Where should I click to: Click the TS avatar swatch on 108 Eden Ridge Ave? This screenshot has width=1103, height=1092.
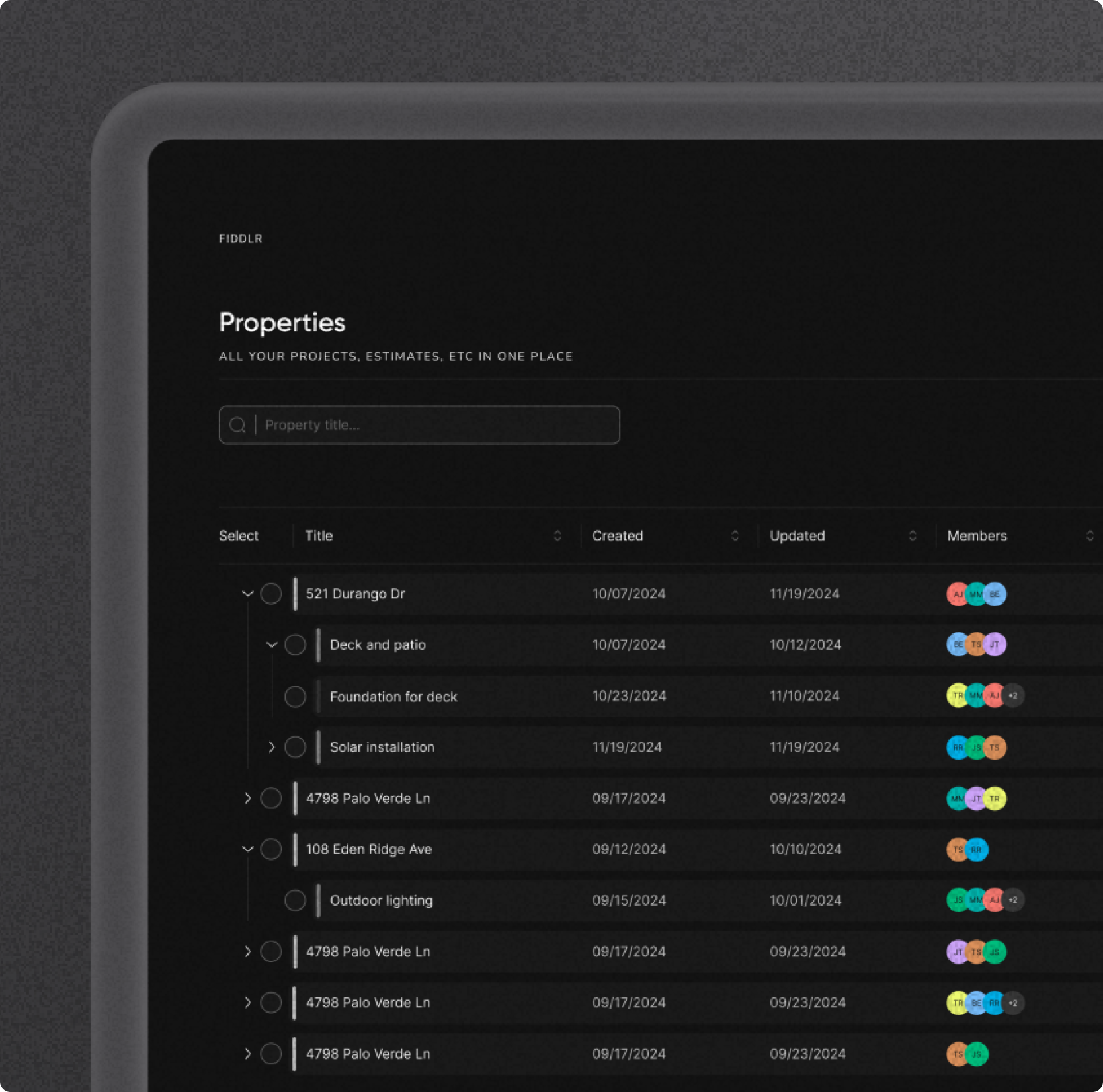(956, 849)
